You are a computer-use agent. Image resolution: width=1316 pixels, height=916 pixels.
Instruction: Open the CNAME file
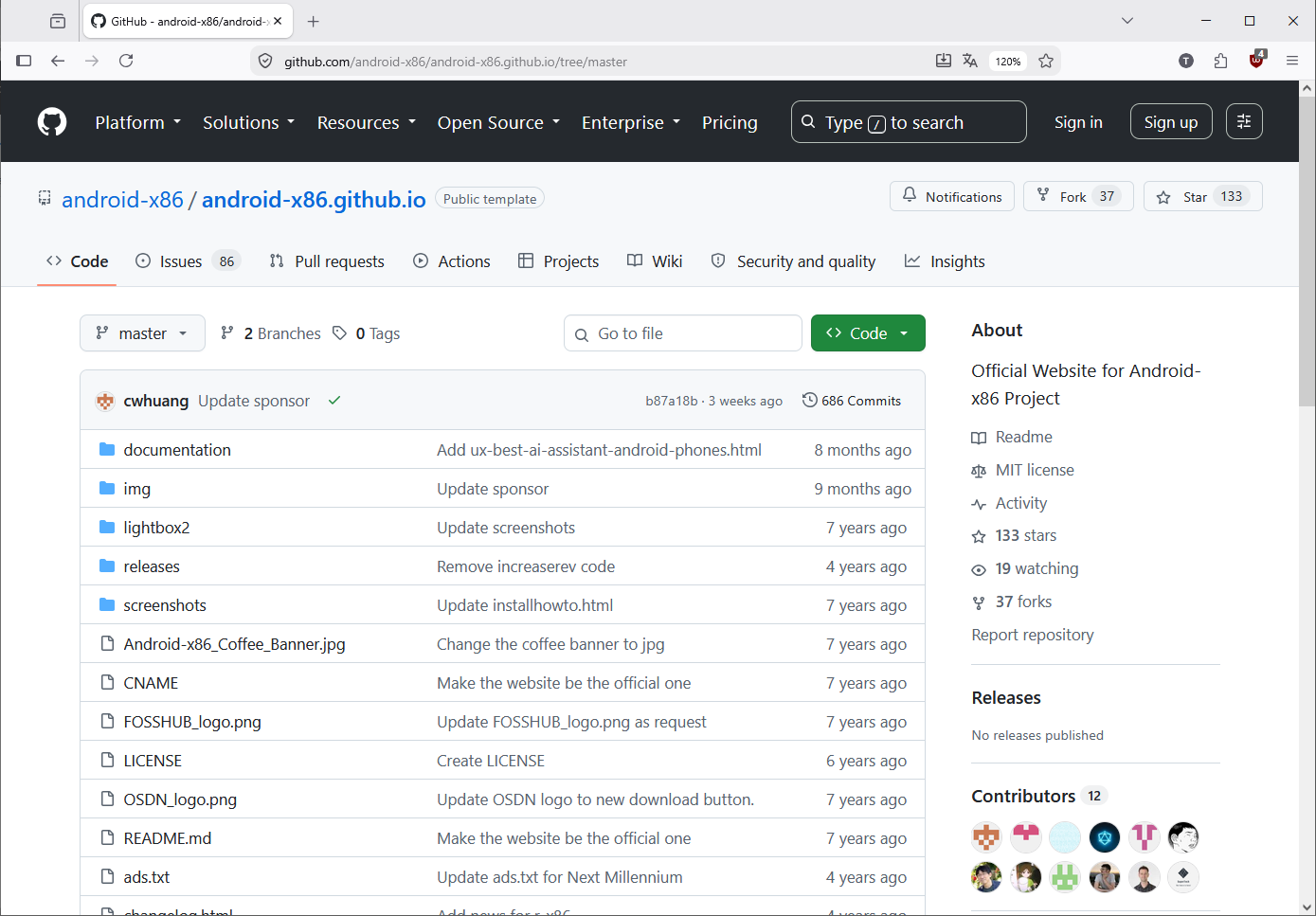tap(151, 683)
